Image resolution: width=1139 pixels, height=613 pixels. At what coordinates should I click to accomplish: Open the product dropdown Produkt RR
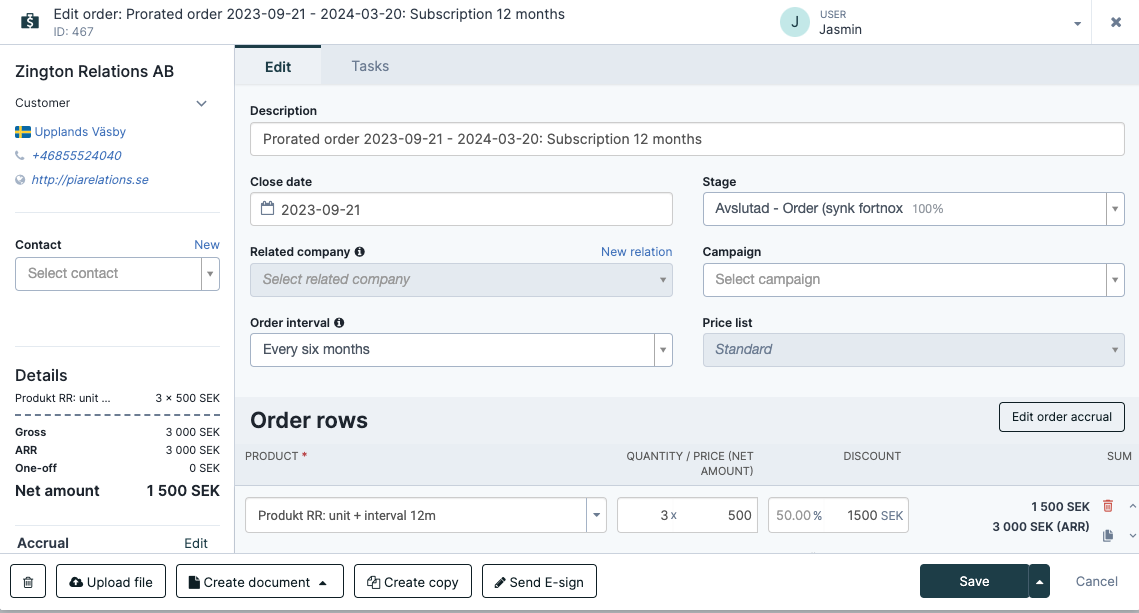point(425,515)
